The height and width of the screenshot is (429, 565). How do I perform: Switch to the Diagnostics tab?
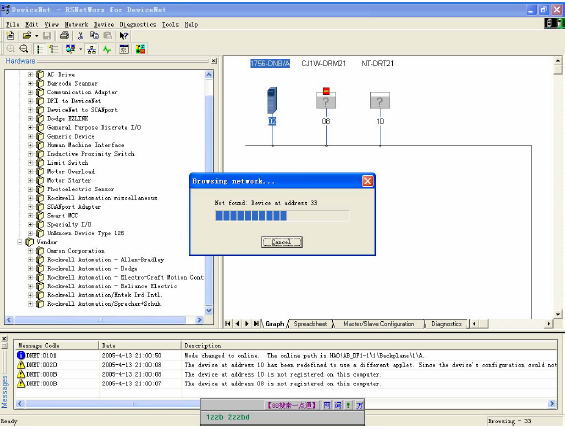(446, 324)
